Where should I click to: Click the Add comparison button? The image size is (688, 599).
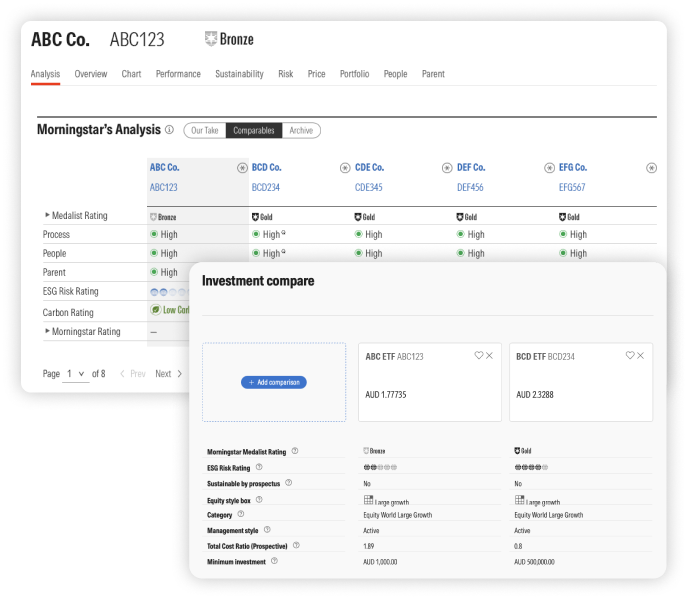click(274, 382)
